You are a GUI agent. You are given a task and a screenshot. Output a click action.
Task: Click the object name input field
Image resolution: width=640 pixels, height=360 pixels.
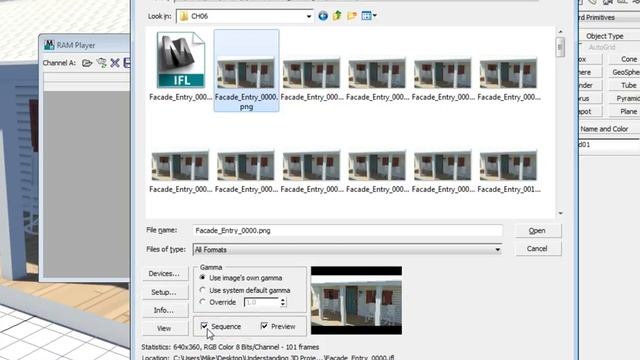point(609,144)
